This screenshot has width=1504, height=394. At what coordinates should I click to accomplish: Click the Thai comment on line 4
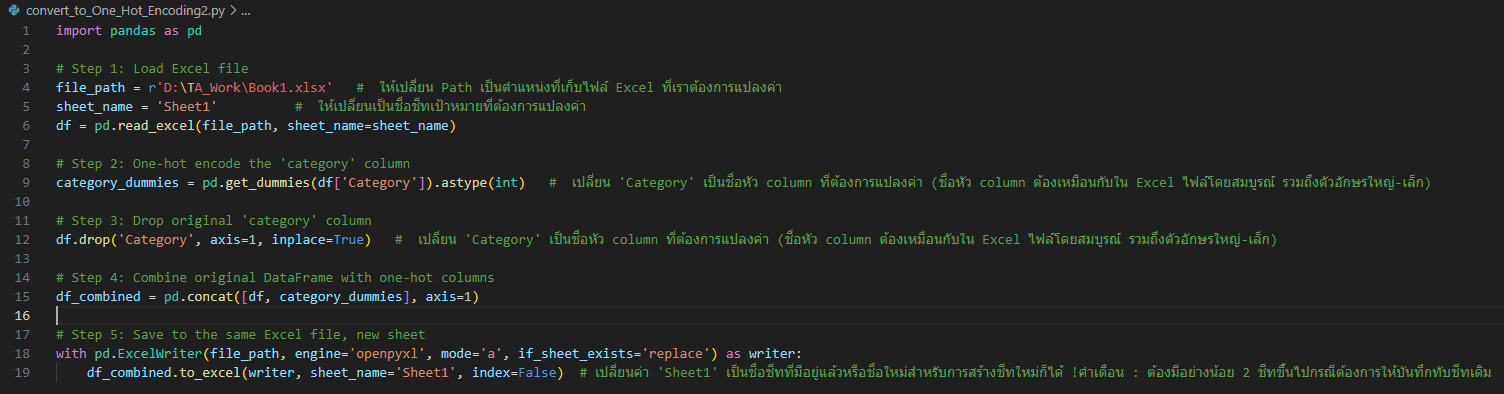tap(568, 87)
